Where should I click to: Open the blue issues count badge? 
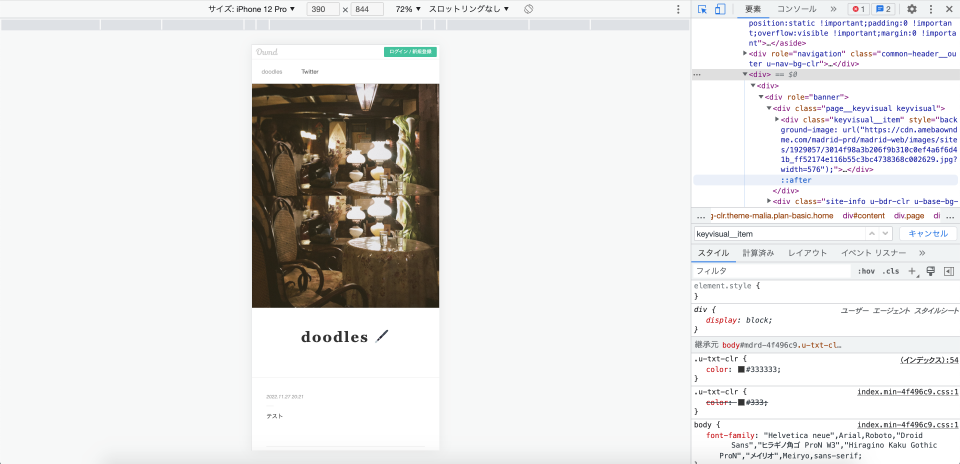coord(882,9)
